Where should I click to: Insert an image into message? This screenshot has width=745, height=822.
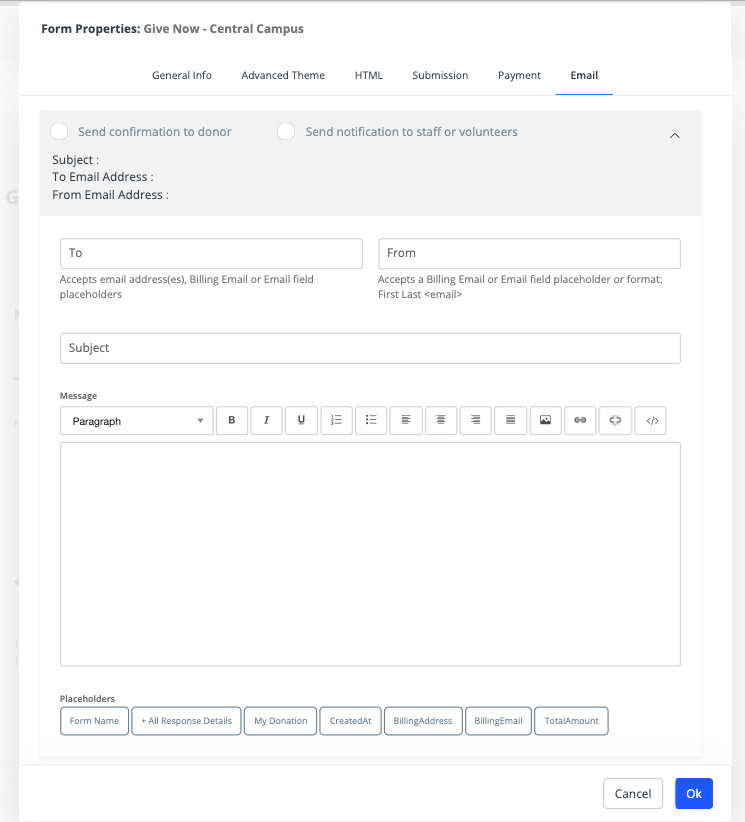point(546,420)
